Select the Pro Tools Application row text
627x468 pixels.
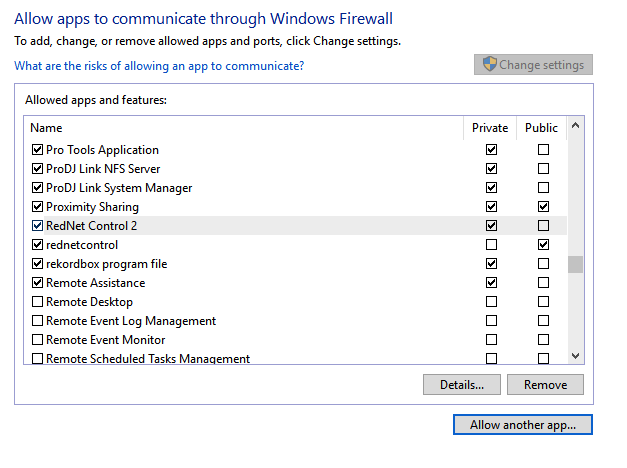click(102, 150)
